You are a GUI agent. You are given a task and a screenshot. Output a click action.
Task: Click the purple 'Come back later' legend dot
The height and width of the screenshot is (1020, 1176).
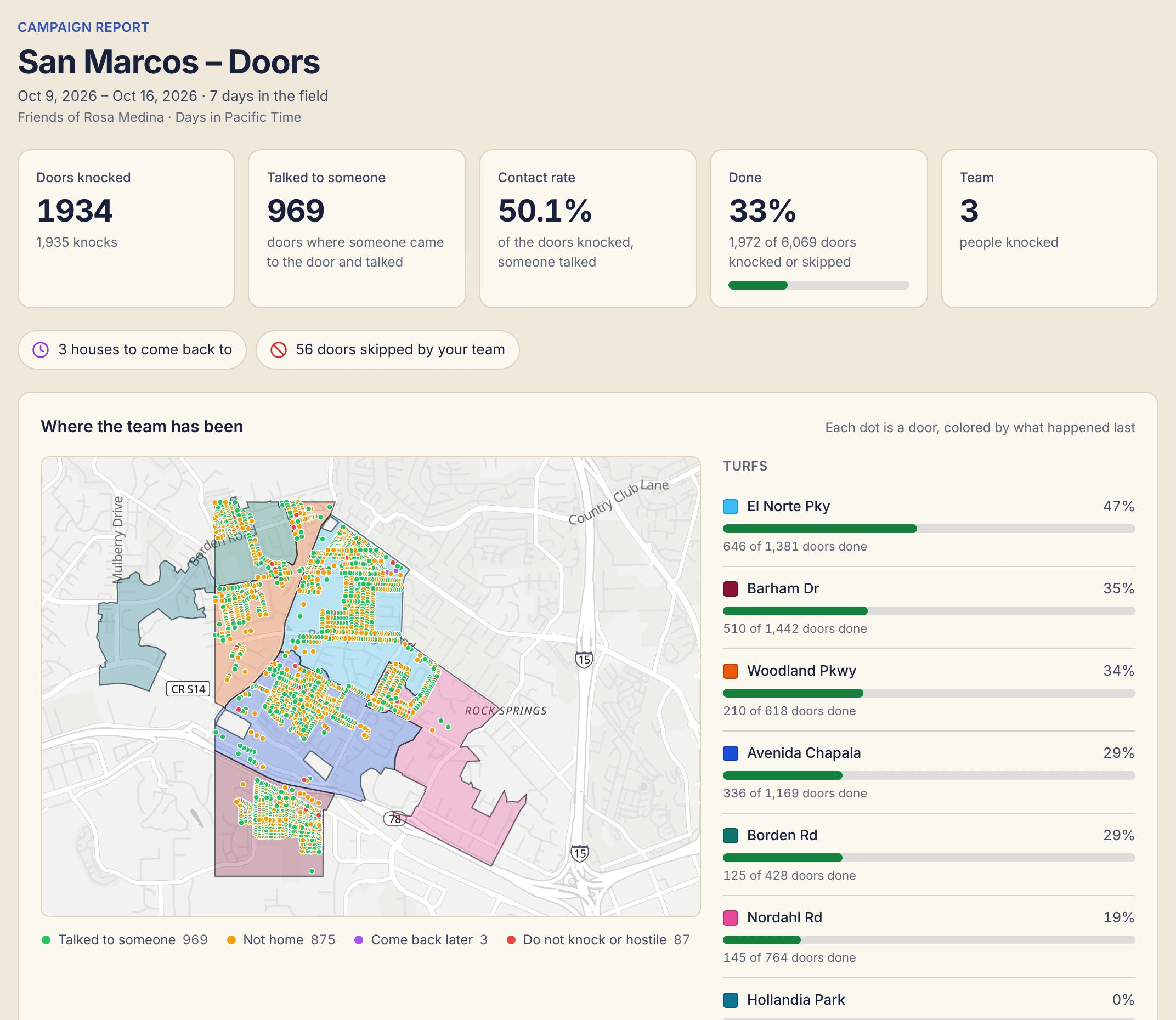pyautogui.click(x=359, y=940)
